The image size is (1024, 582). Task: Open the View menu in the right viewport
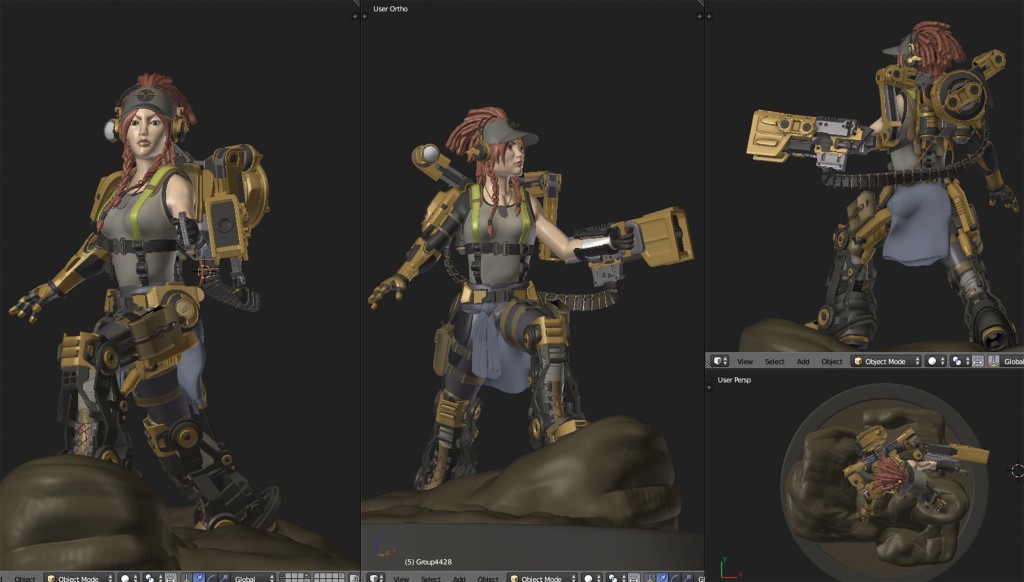(x=745, y=362)
